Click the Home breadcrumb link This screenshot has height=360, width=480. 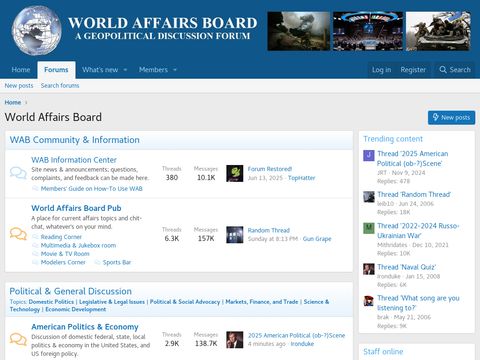[x=13, y=102]
